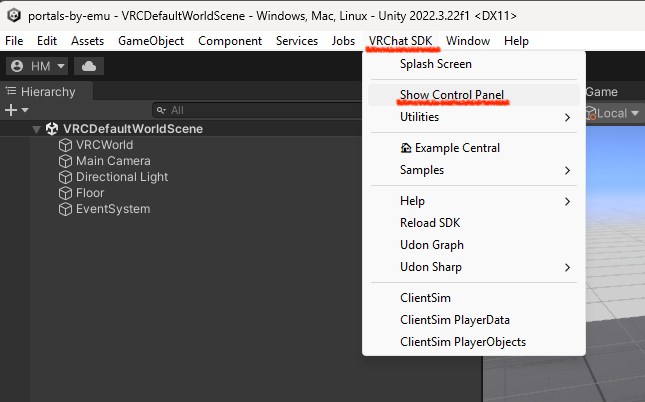Select the EventSystem object icon
Image resolution: width=645 pixels, height=402 pixels.
tap(66, 209)
